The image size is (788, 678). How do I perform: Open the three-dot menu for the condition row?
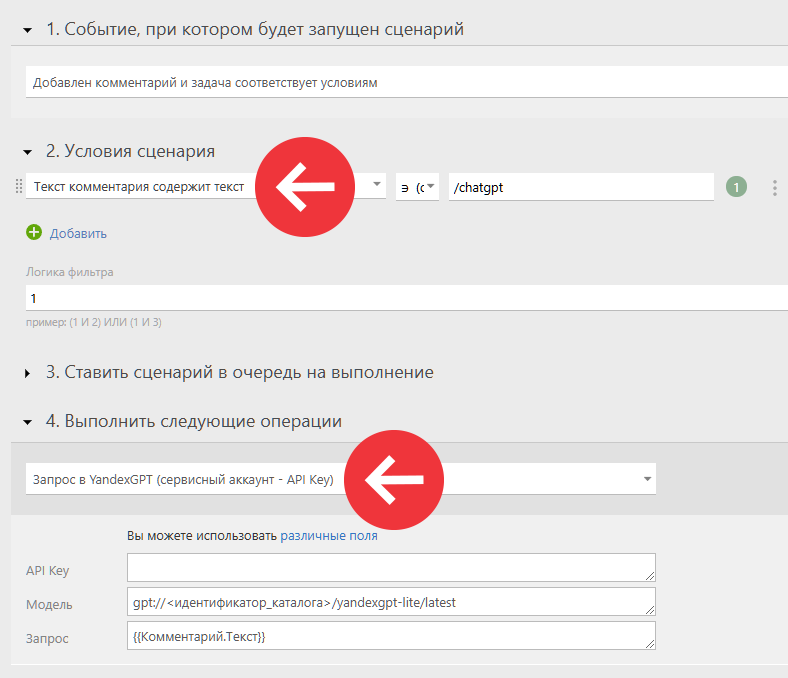click(x=774, y=187)
